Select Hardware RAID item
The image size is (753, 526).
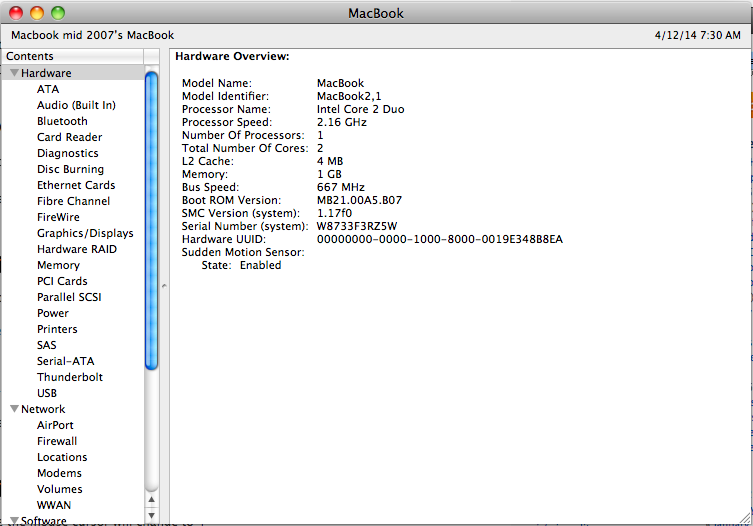[77, 249]
